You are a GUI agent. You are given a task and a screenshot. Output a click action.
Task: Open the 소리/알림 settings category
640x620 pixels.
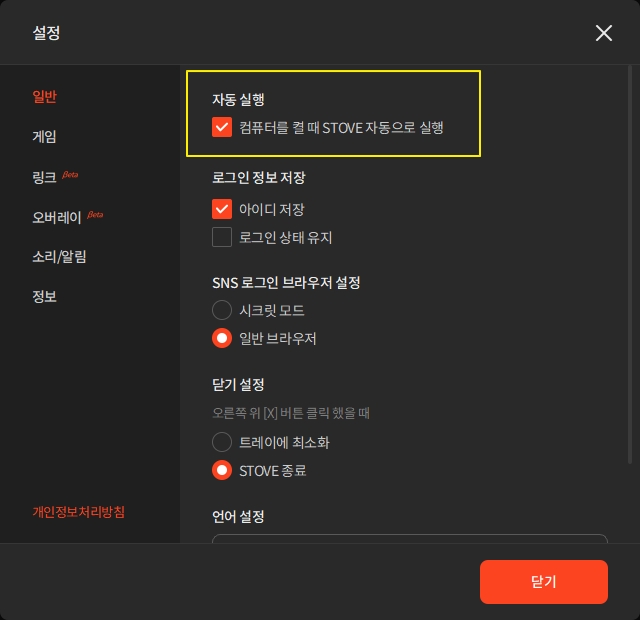click(x=59, y=257)
